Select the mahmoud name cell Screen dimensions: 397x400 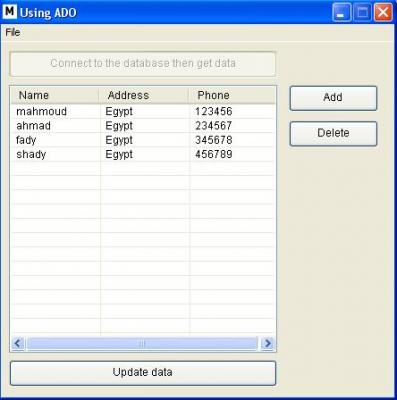pyautogui.click(x=41, y=111)
